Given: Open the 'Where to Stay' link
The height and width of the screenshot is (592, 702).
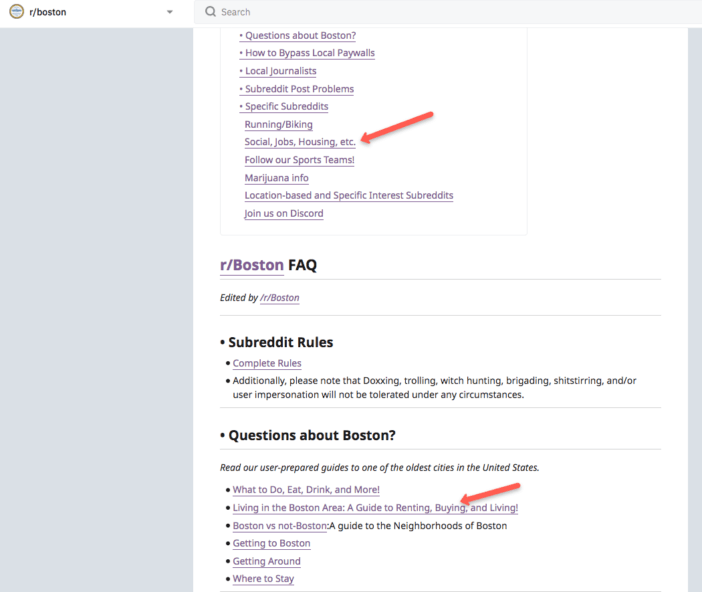Looking at the screenshot, I should 263,579.
